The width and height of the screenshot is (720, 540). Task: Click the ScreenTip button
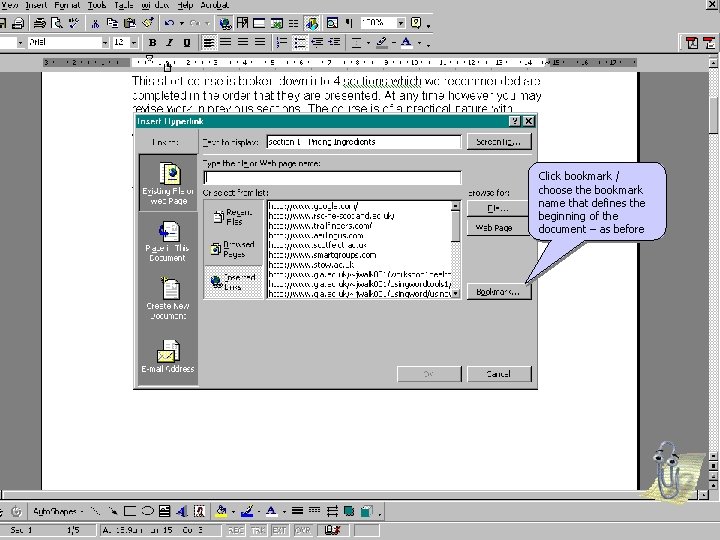[499, 142]
